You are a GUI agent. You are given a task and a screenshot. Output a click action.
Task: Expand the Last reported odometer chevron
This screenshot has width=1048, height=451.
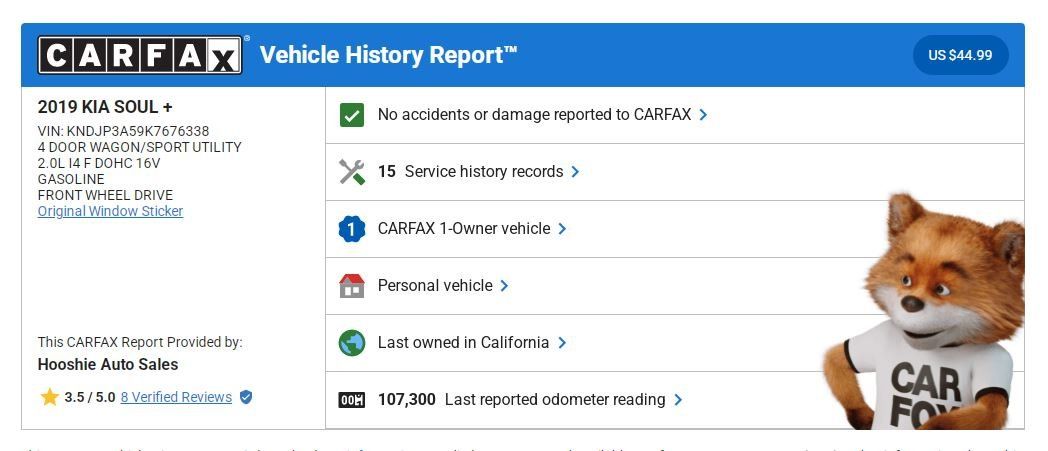[678, 400]
